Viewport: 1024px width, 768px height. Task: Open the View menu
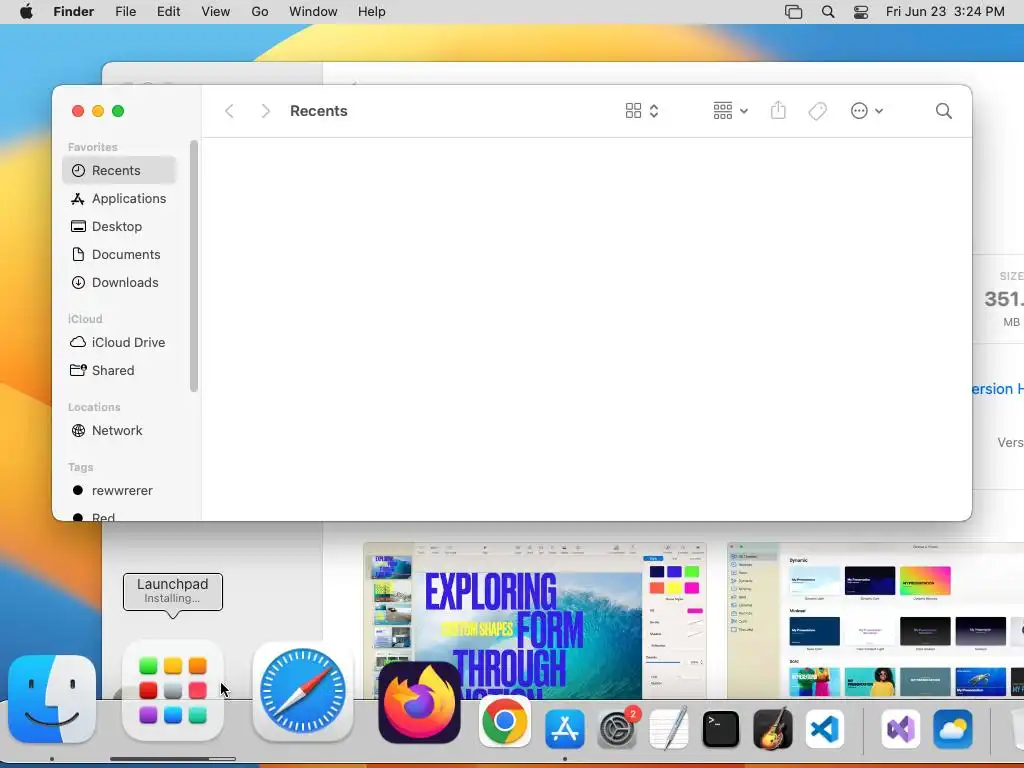216,12
